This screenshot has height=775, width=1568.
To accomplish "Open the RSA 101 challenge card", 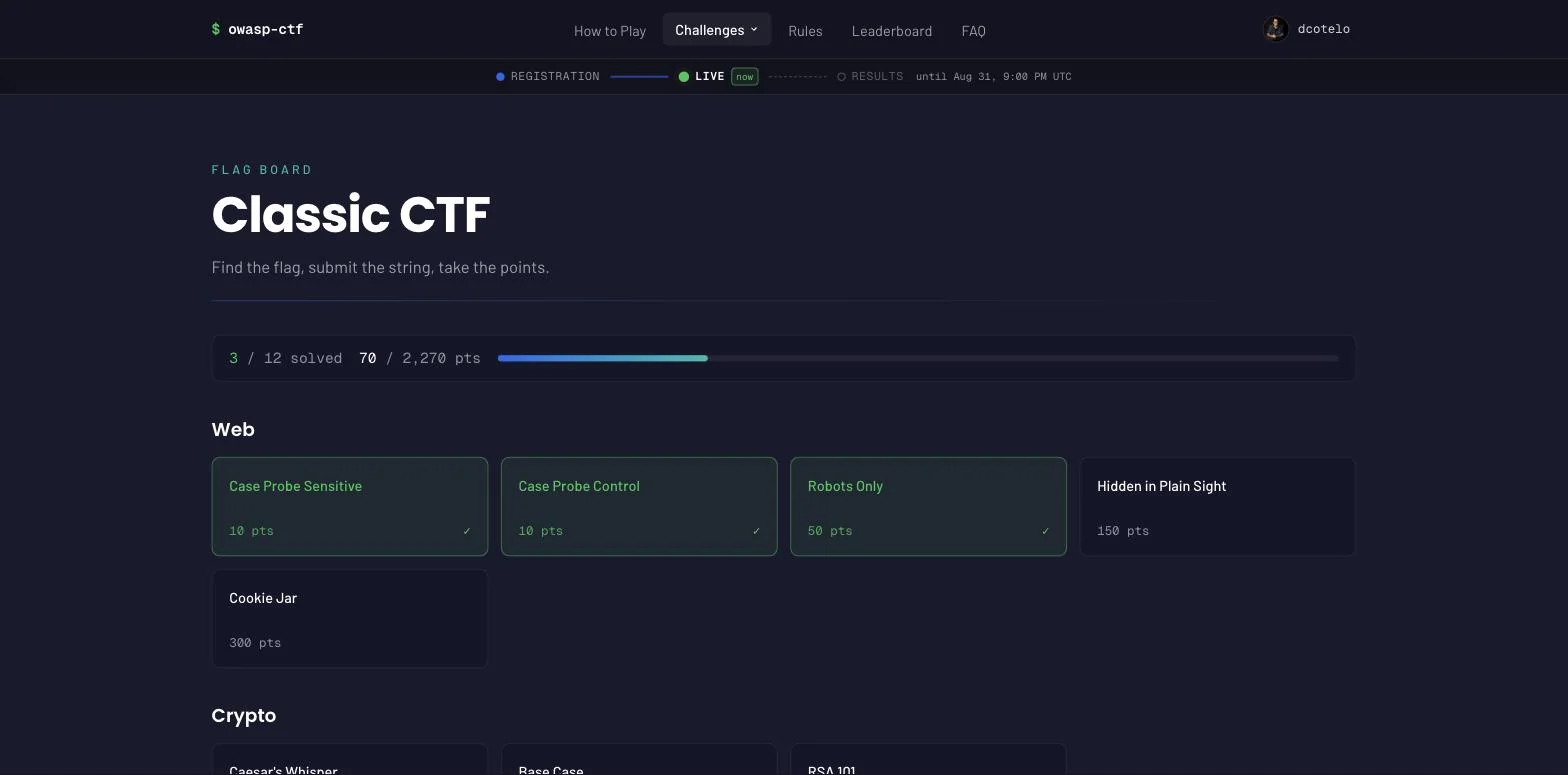I will point(928,759).
